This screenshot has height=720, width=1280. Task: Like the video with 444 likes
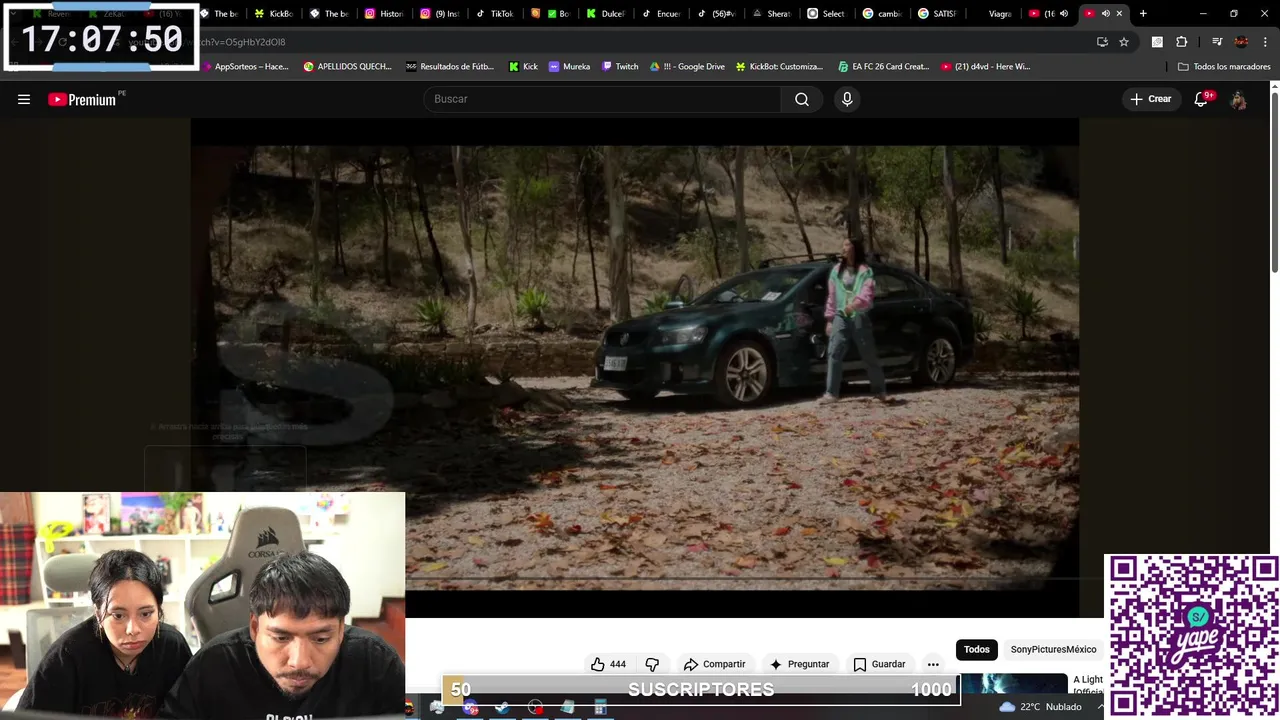pos(608,664)
